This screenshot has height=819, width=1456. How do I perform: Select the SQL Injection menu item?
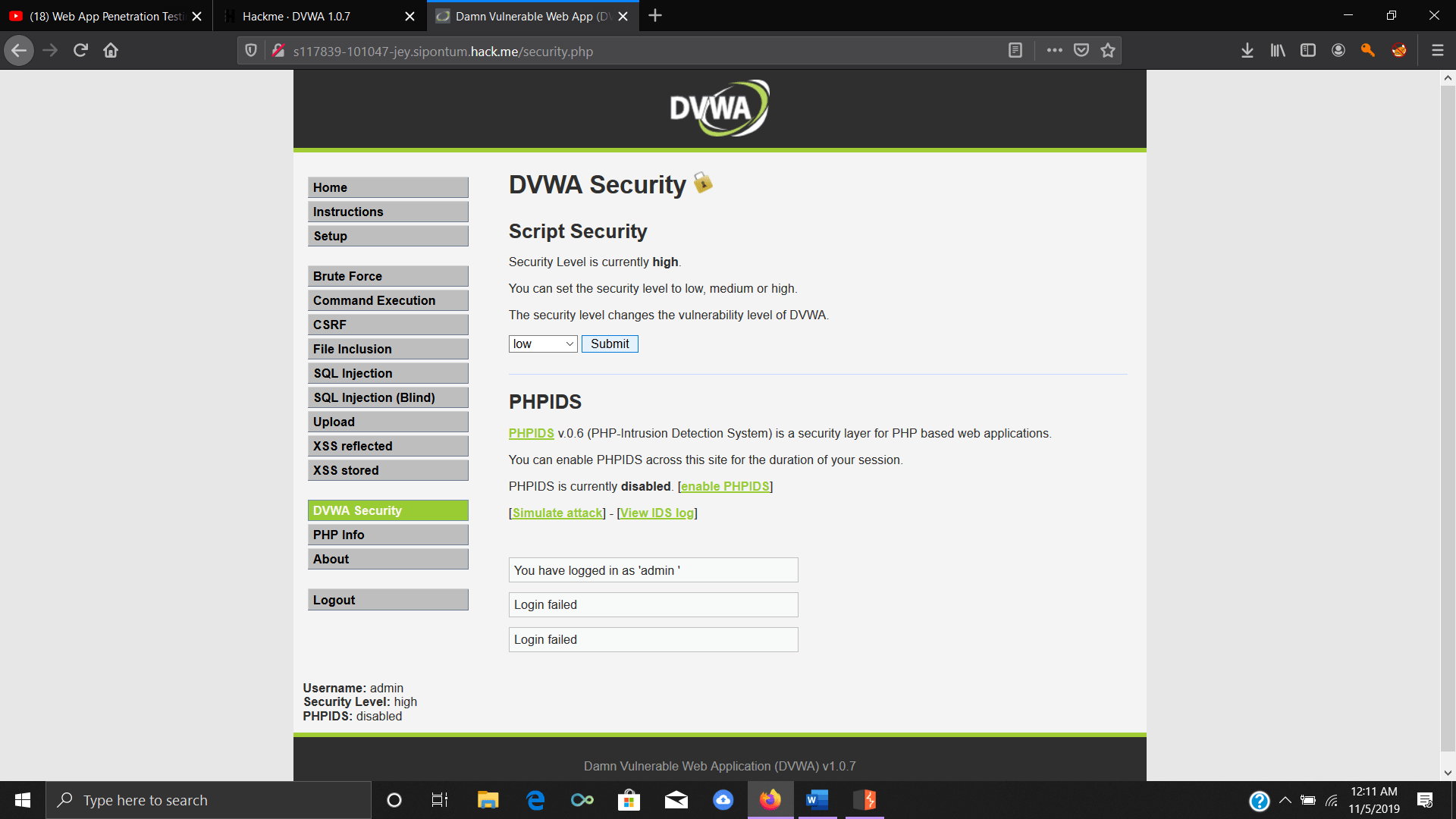[x=388, y=373]
